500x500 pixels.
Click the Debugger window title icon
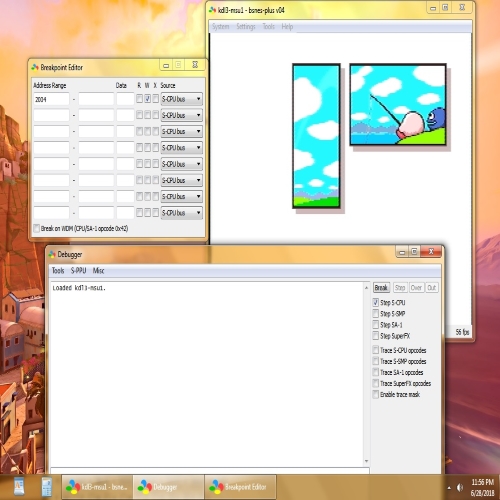(x=52, y=254)
